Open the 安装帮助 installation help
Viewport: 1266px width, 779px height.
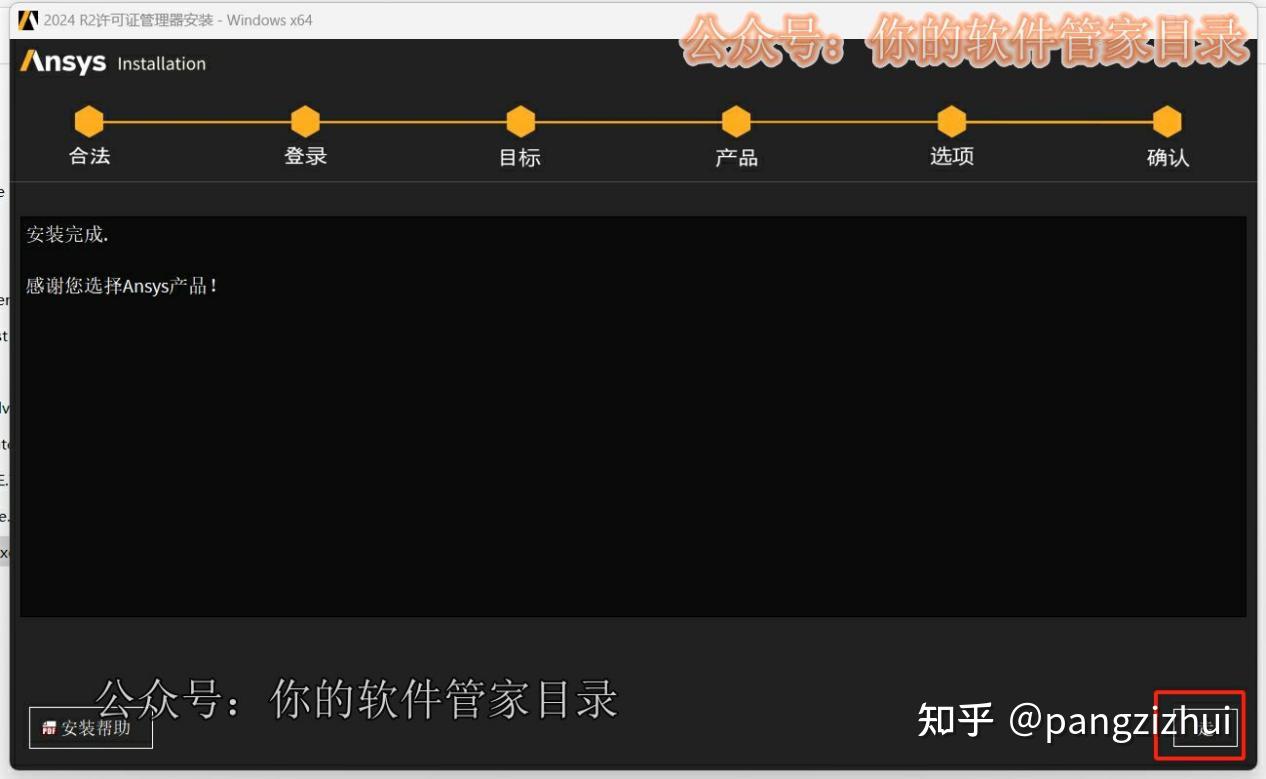(x=90, y=728)
